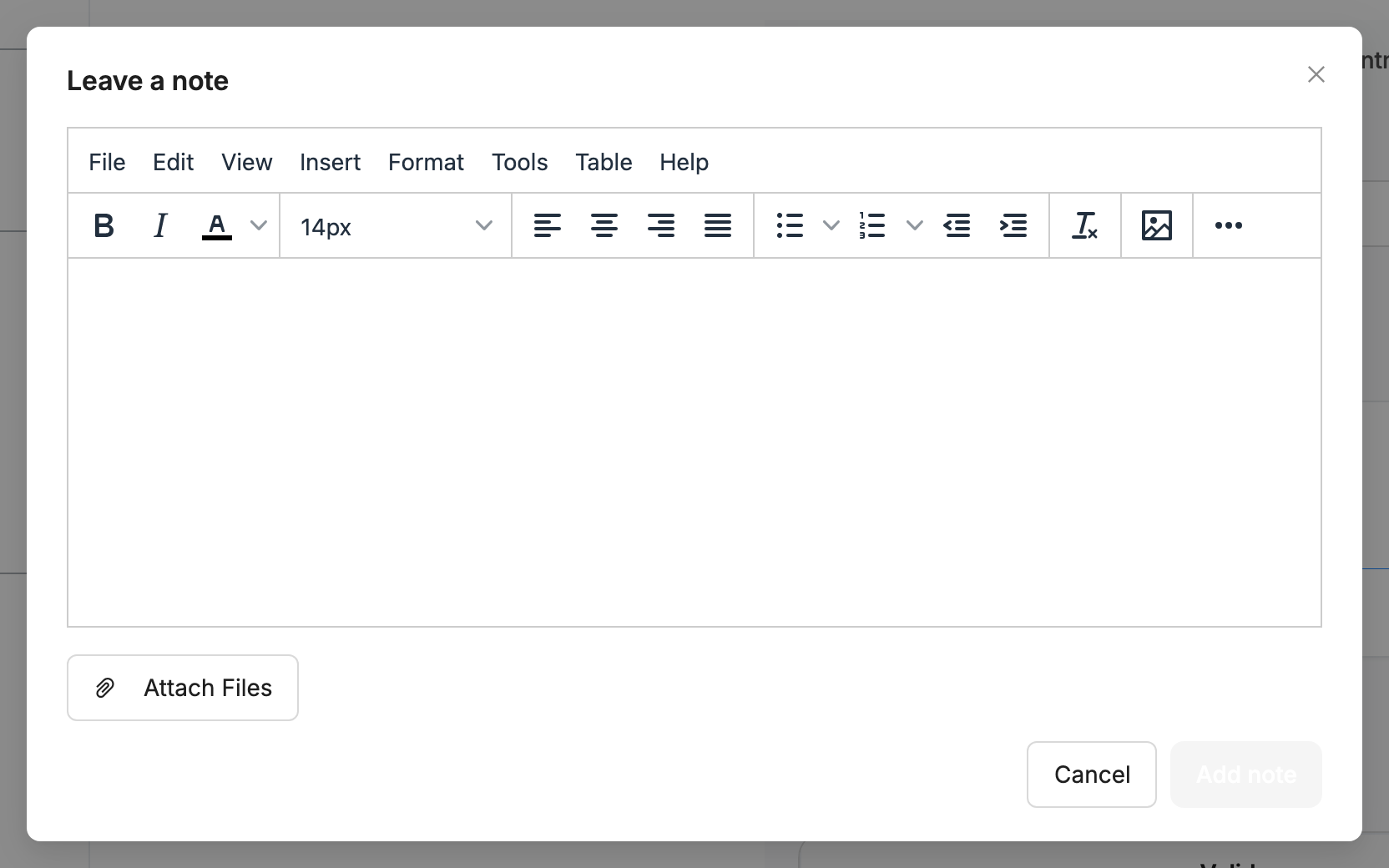Open the Edit menu
This screenshot has height=868, width=1389.
click(173, 162)
